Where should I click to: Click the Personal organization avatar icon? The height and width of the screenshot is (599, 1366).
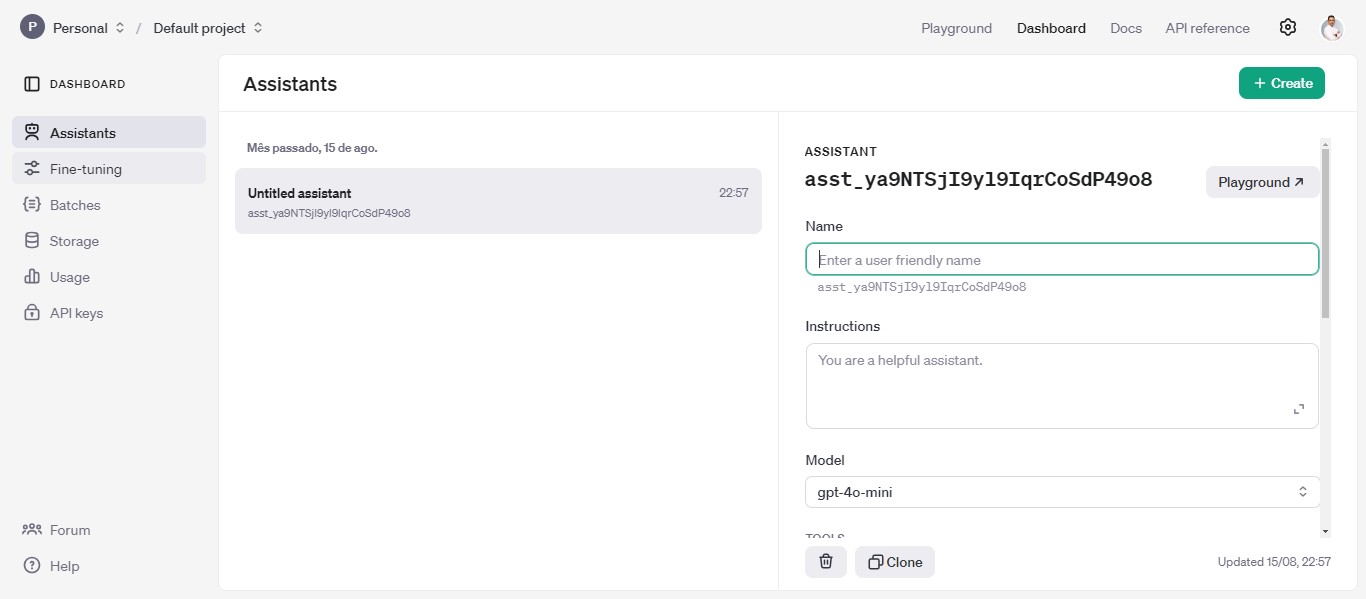coord(32,28)
